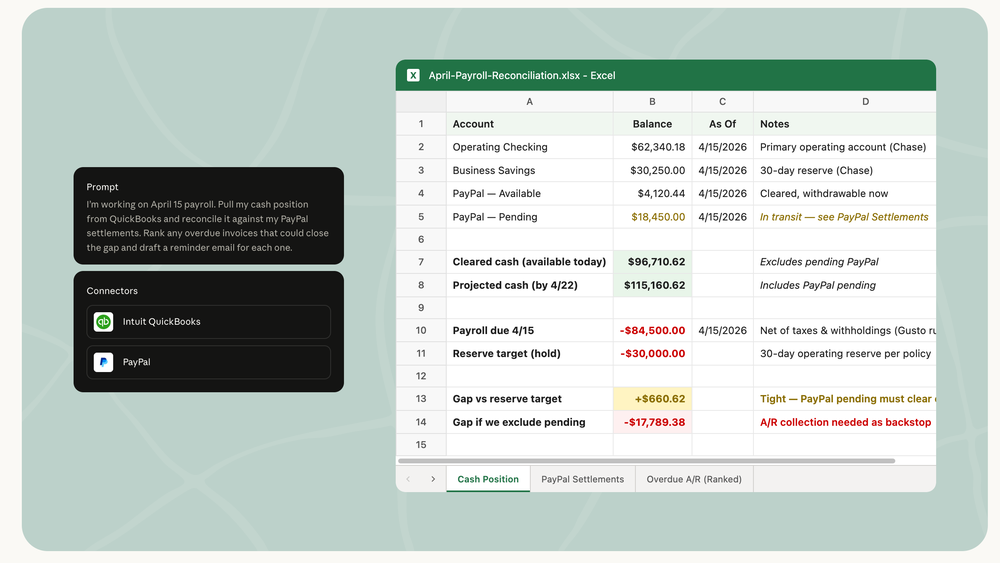Image resolution: width=1000 pixels, height=563 pixels.
Task: Click the Payroll due 4/15 cell
Action: pyautogui.click(x=529, y=330)
